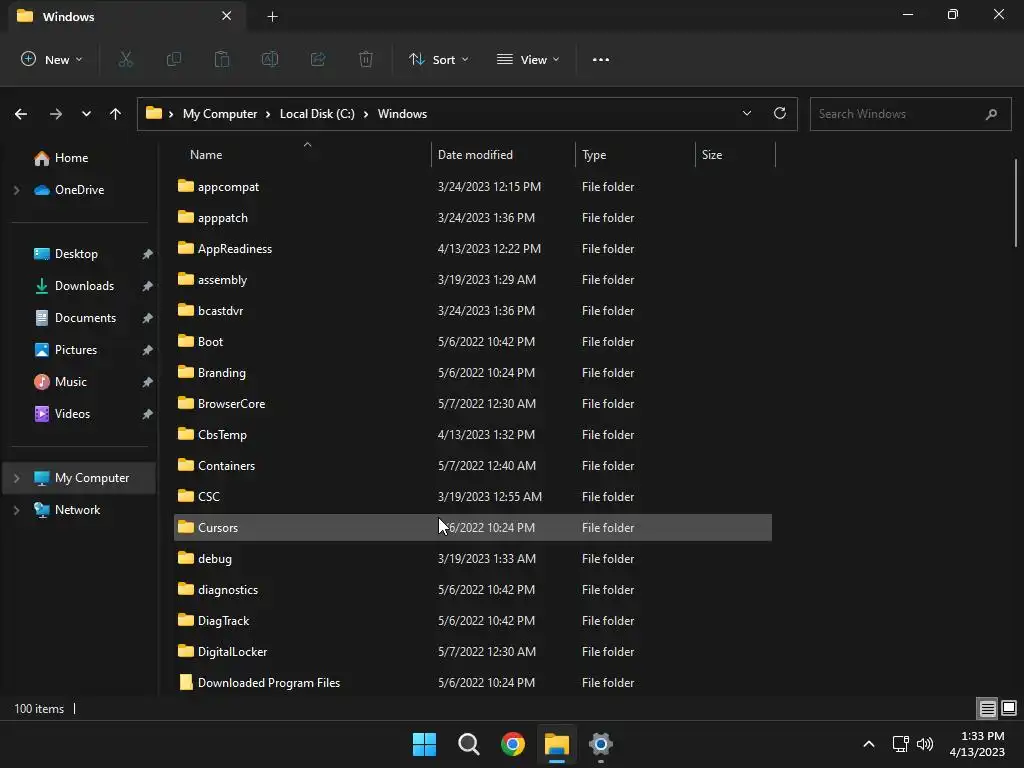Select the Boot folder
This screenshot has width=1024, height=768.
pos(473,342)
